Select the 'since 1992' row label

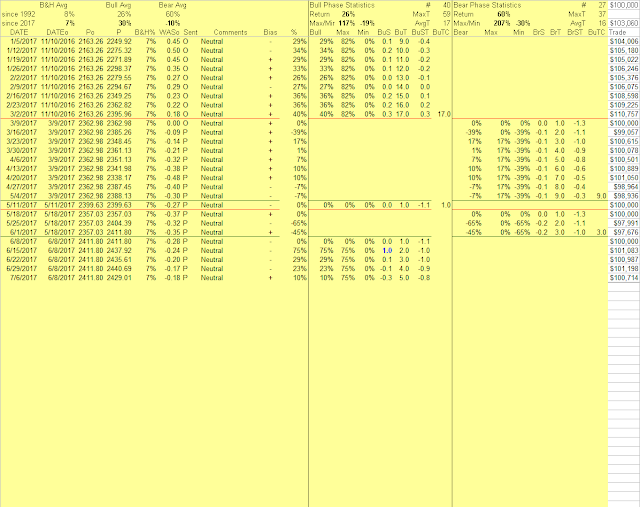pos(19,14)
